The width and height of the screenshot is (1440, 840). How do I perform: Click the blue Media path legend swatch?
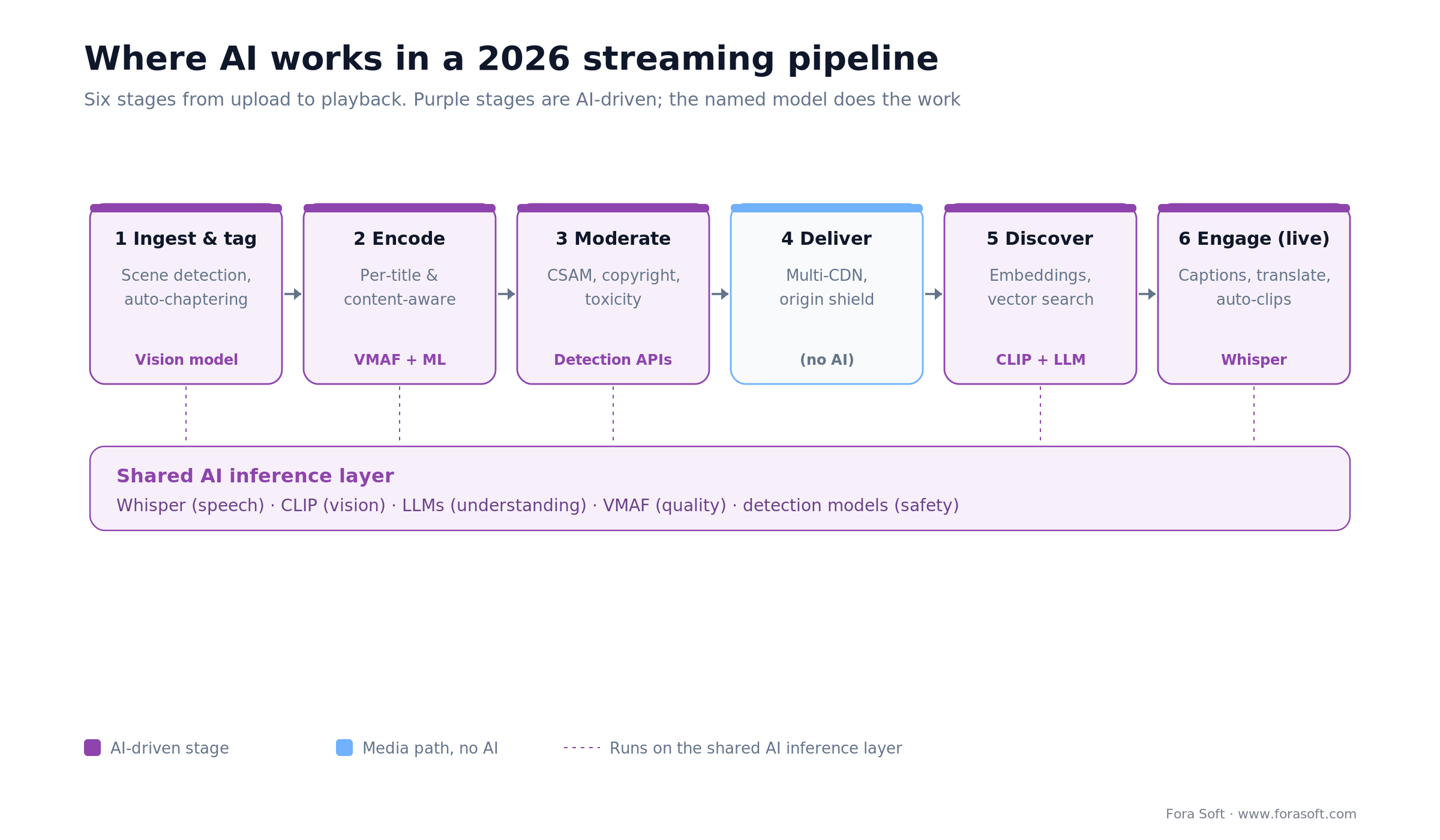[x=344, y=748]
